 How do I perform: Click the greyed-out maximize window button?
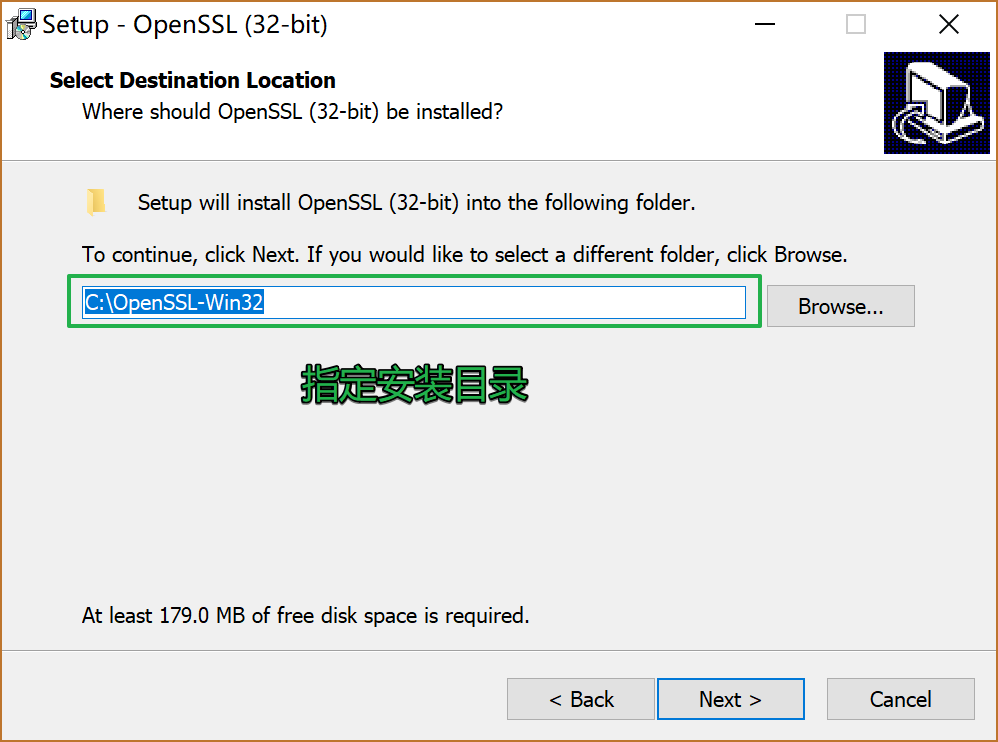coord(856,25)
